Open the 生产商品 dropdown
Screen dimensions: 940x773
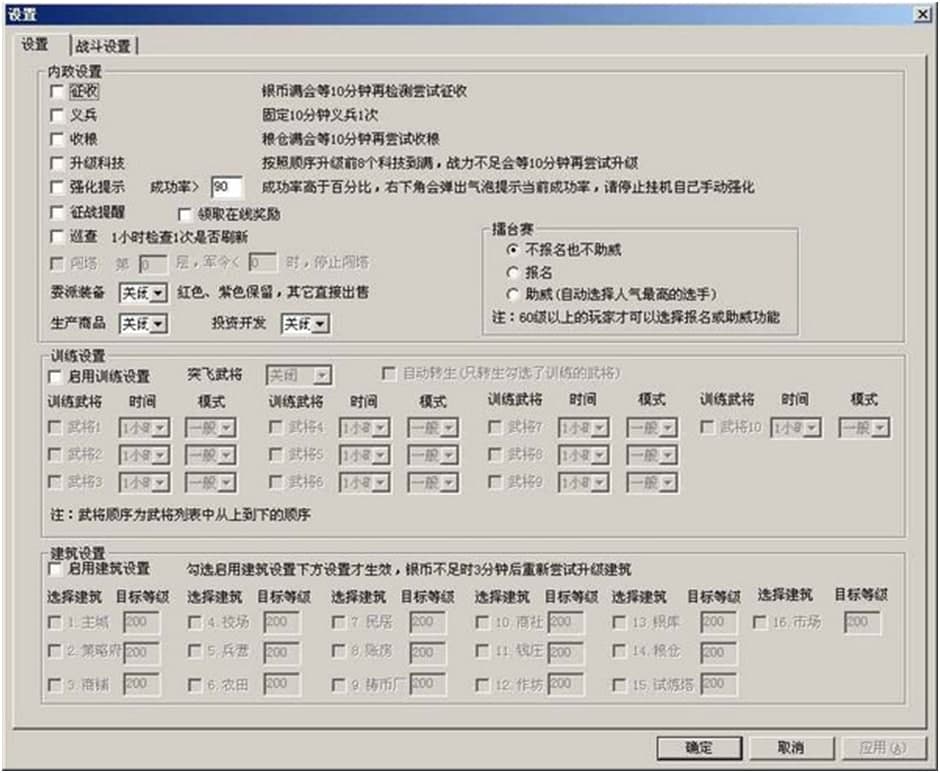(143, 324)
